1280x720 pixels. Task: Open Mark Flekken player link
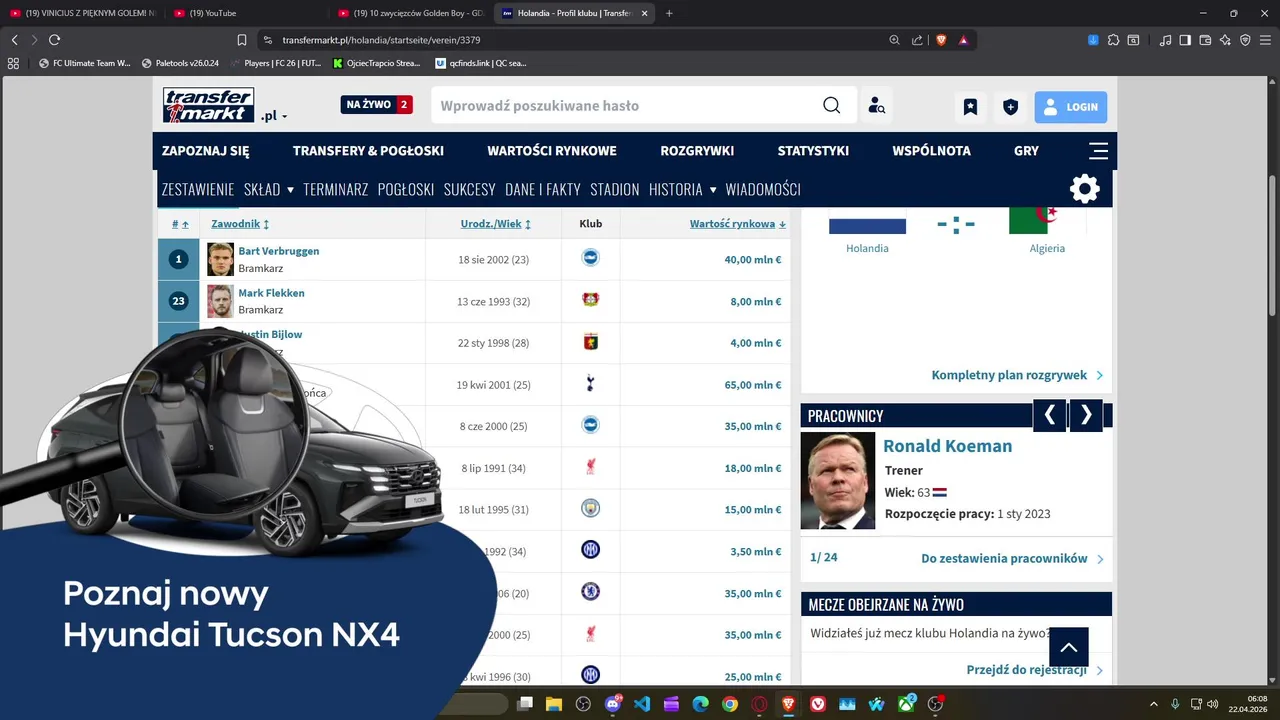pyautogui.click(x=271, y=293)
